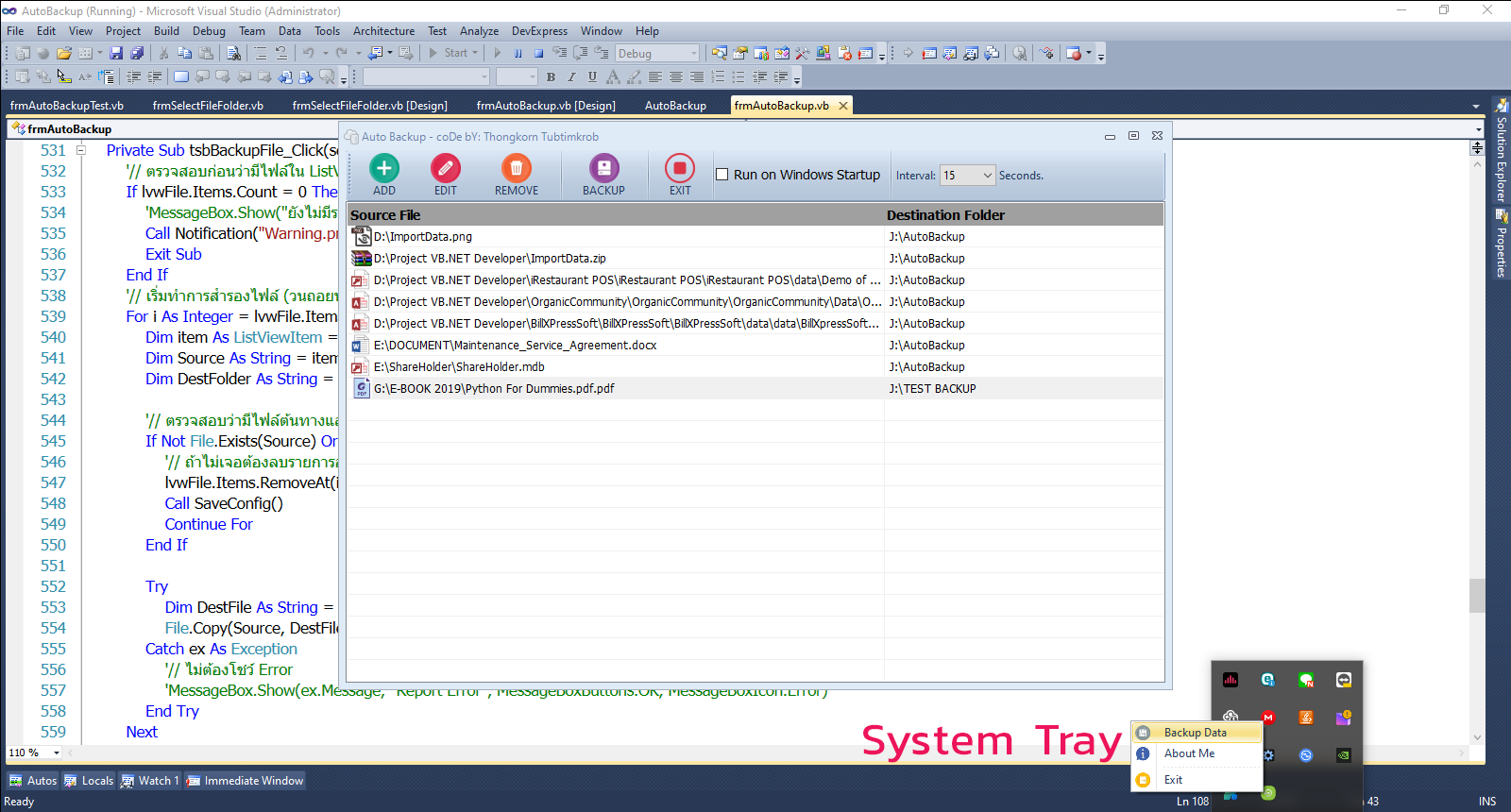1511x812 pixels.
Task: Choose About Me in tray menu
Action: pyautogui.click(x=1189, y=753)
